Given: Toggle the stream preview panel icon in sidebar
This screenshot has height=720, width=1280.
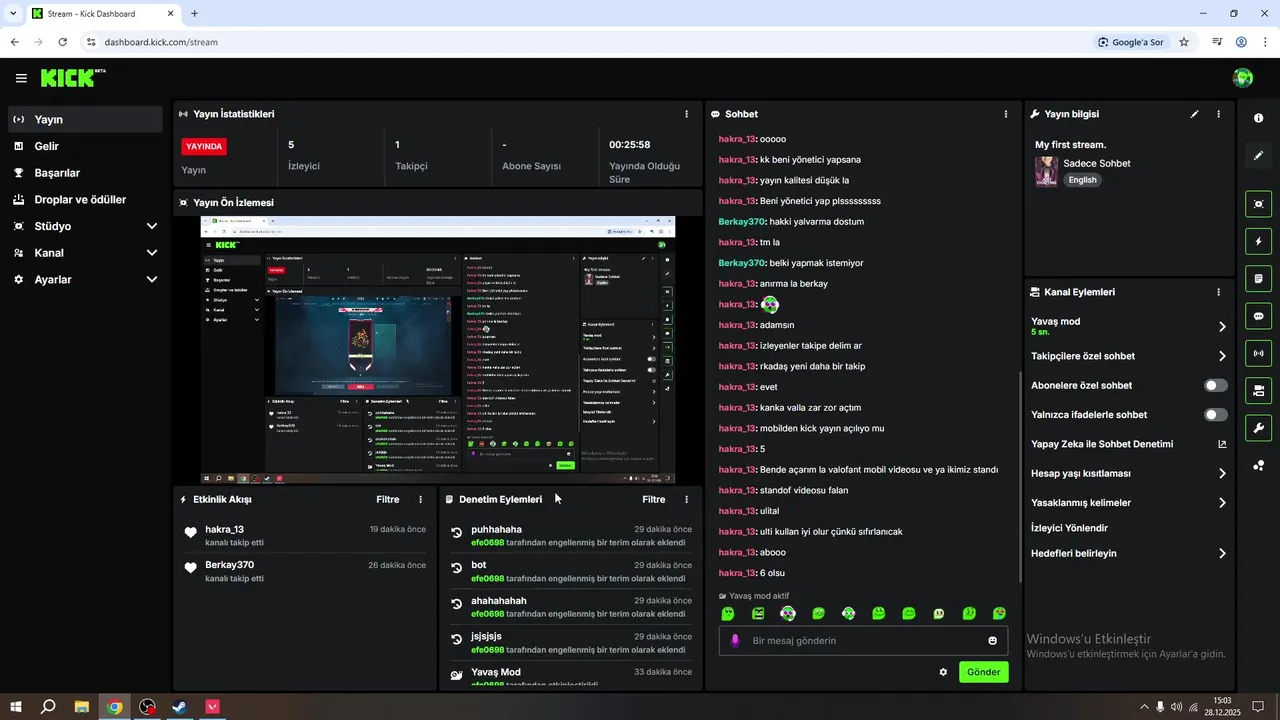Looking at the screenshot, I should point(1258,204).
